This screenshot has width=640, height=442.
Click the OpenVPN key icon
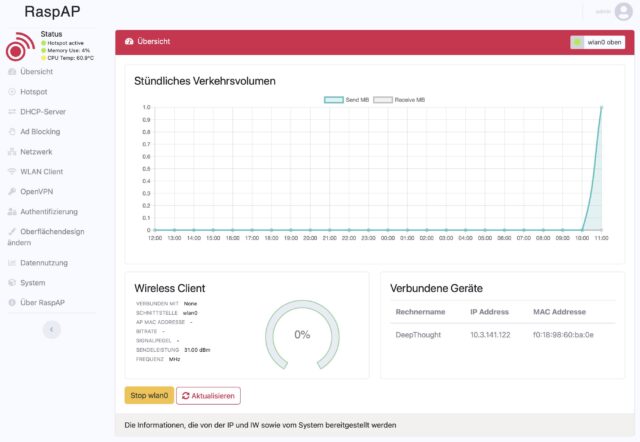[12, 192]
